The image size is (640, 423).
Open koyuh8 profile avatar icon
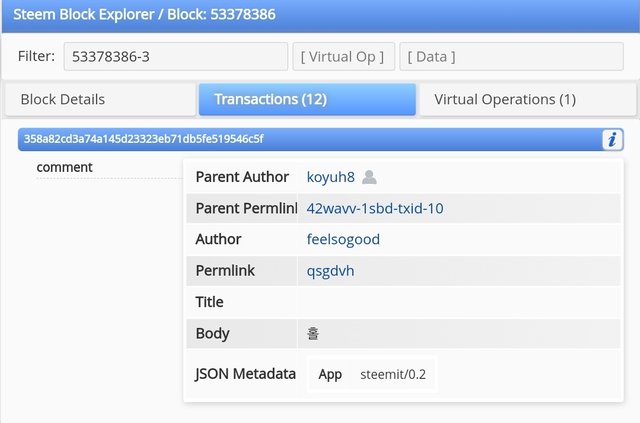[x=369, y=177]
